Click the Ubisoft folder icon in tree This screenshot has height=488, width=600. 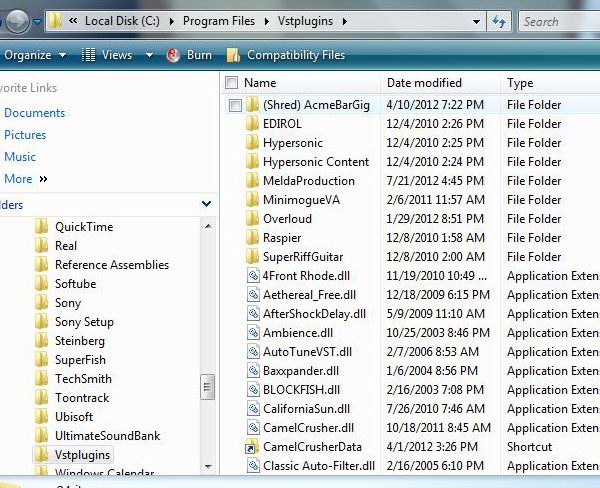42,416
